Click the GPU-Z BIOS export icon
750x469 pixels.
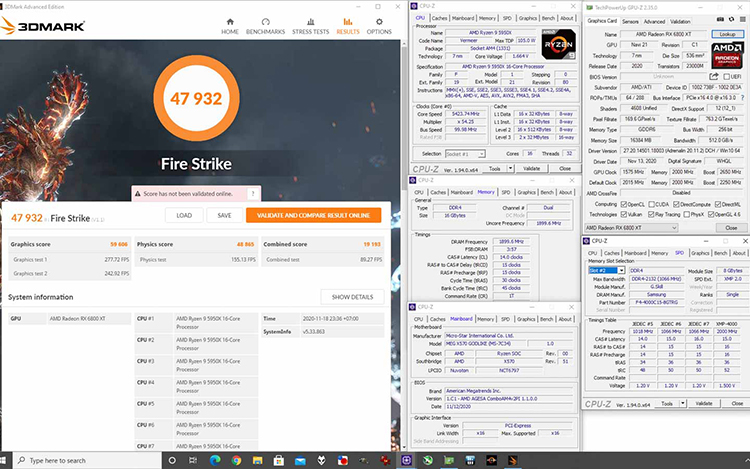pyautogui.click(x=714, y=76)
